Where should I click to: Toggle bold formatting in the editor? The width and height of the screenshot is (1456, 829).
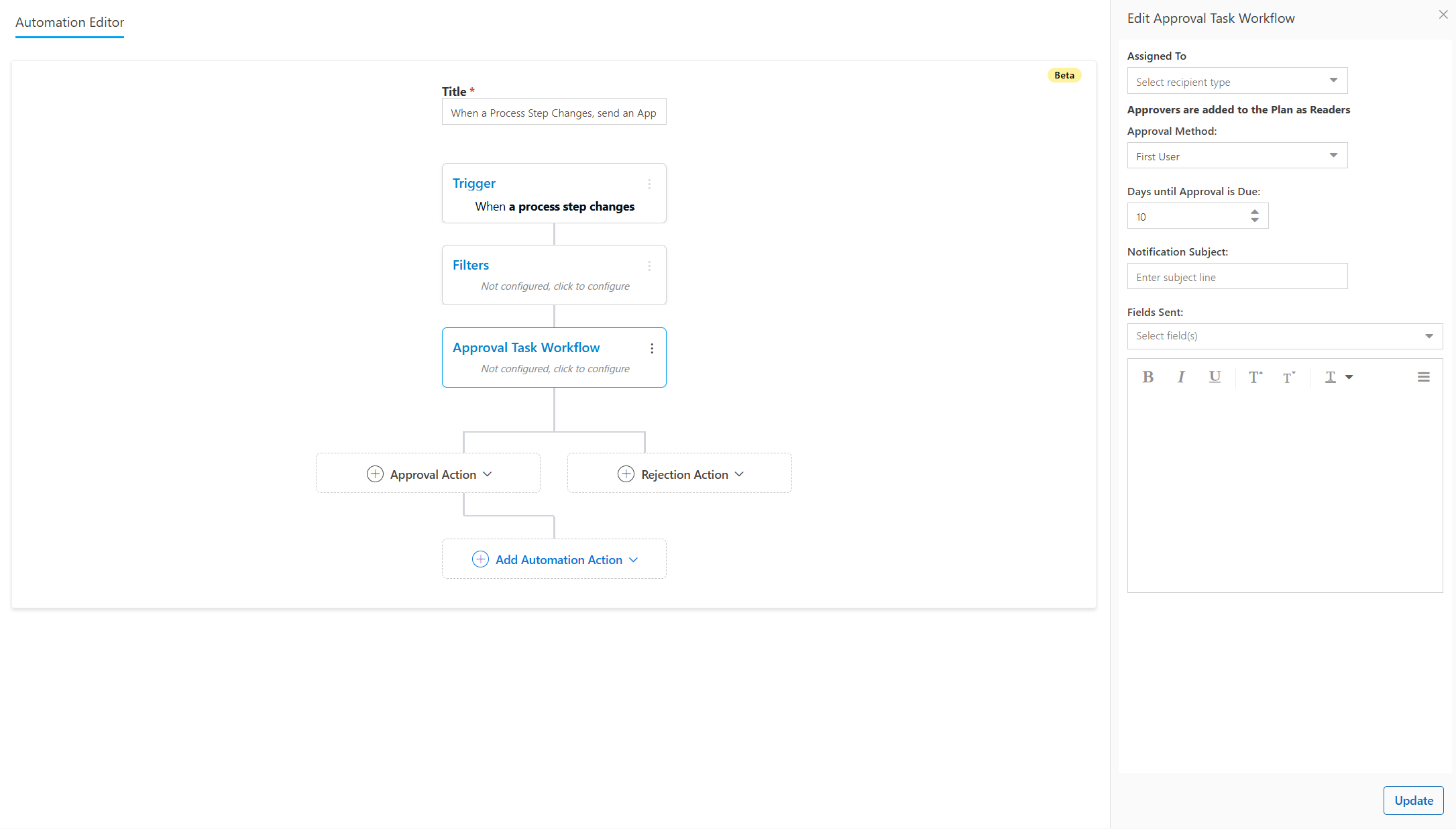(1147, 377)
